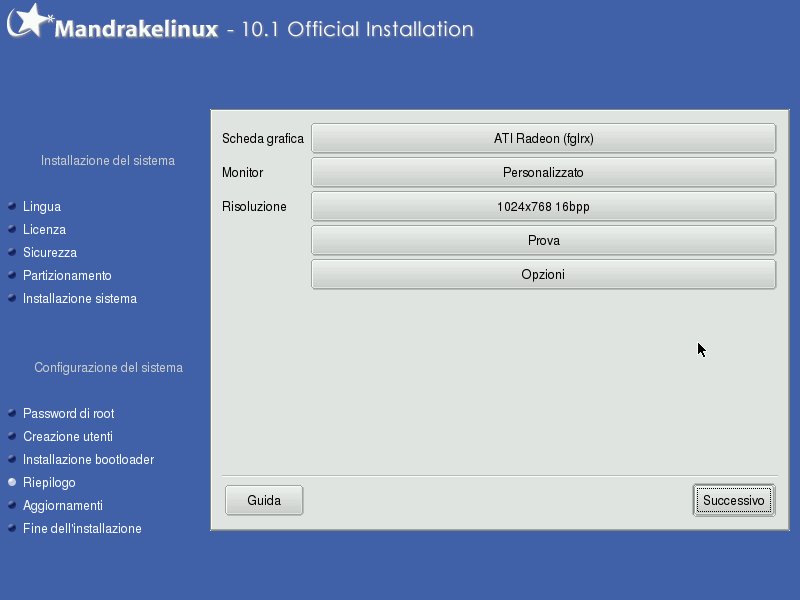
Task: Click the bullet next to Partizionamento
Action: pos(12,275)
